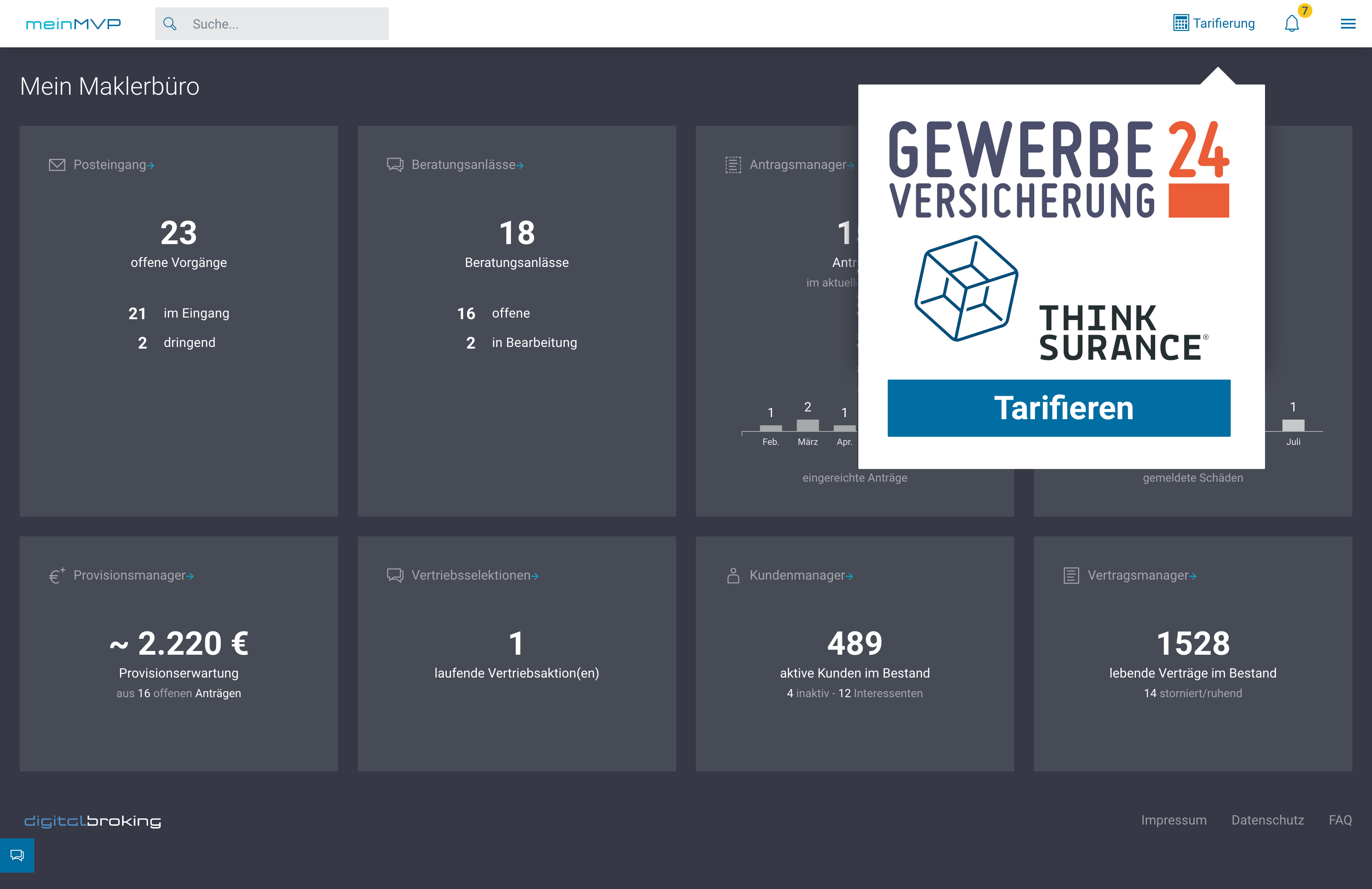Click the 18 Beratungsanlässe count
This screenshot has width=1372, height=889.
click(x=517, y=233)
